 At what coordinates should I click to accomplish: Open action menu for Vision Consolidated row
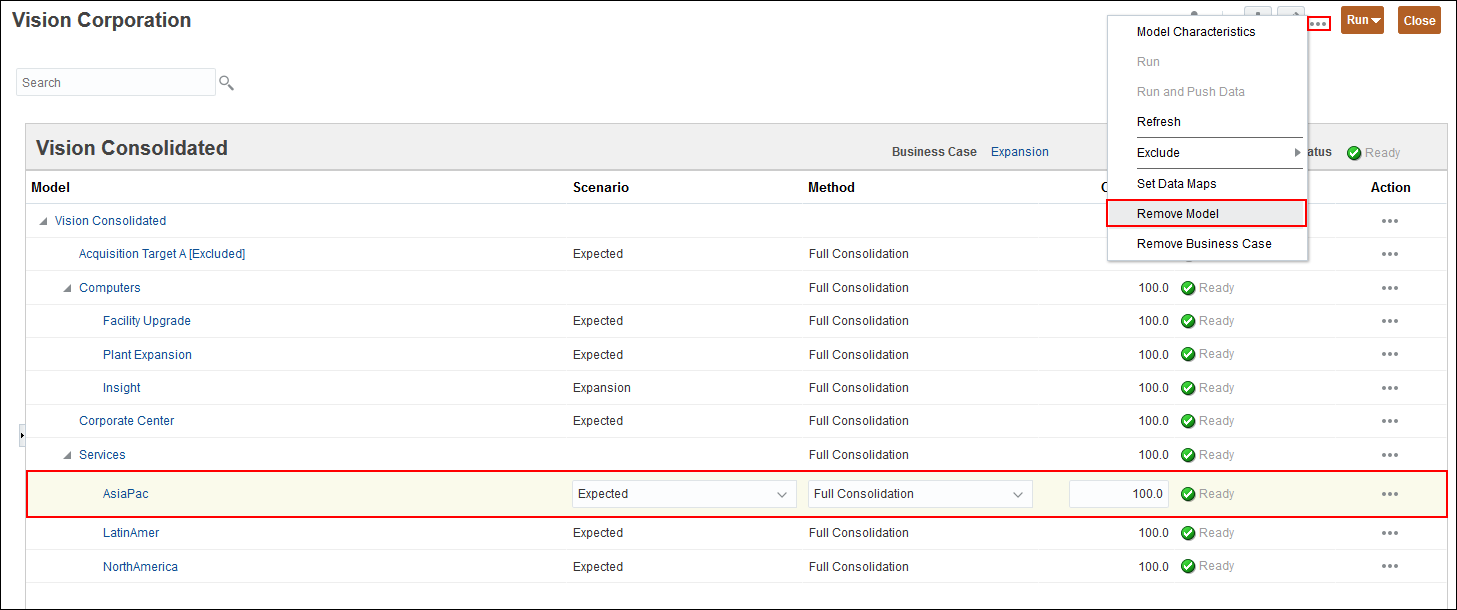1389,221
